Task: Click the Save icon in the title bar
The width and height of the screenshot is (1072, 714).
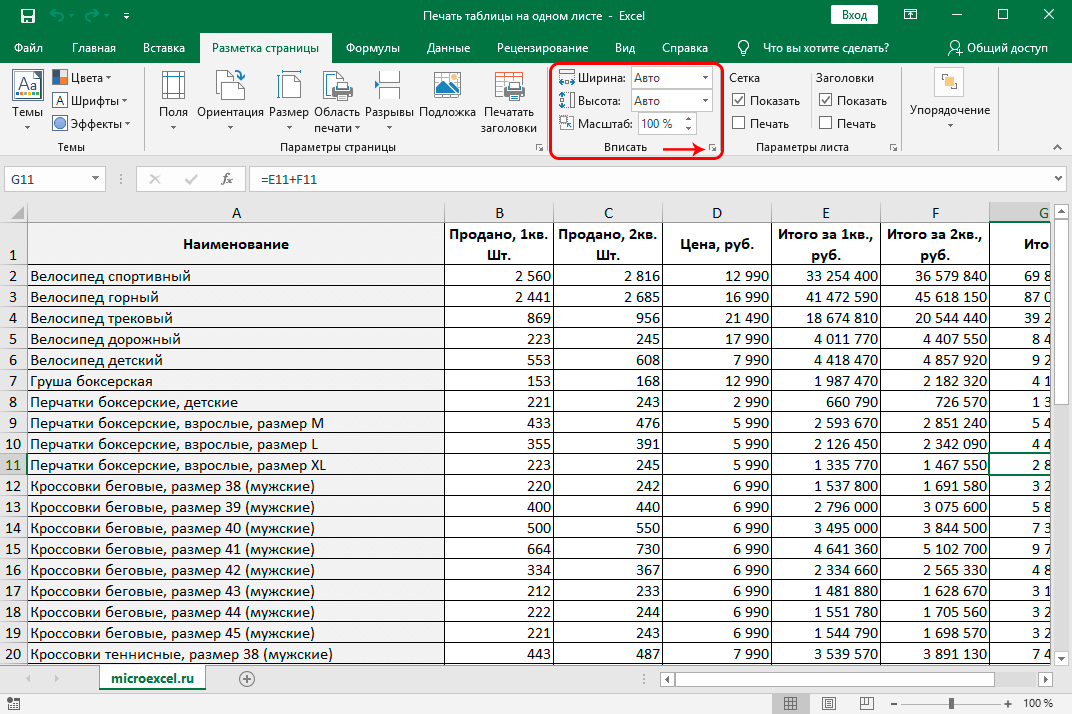Action: (x=27, y=15)
